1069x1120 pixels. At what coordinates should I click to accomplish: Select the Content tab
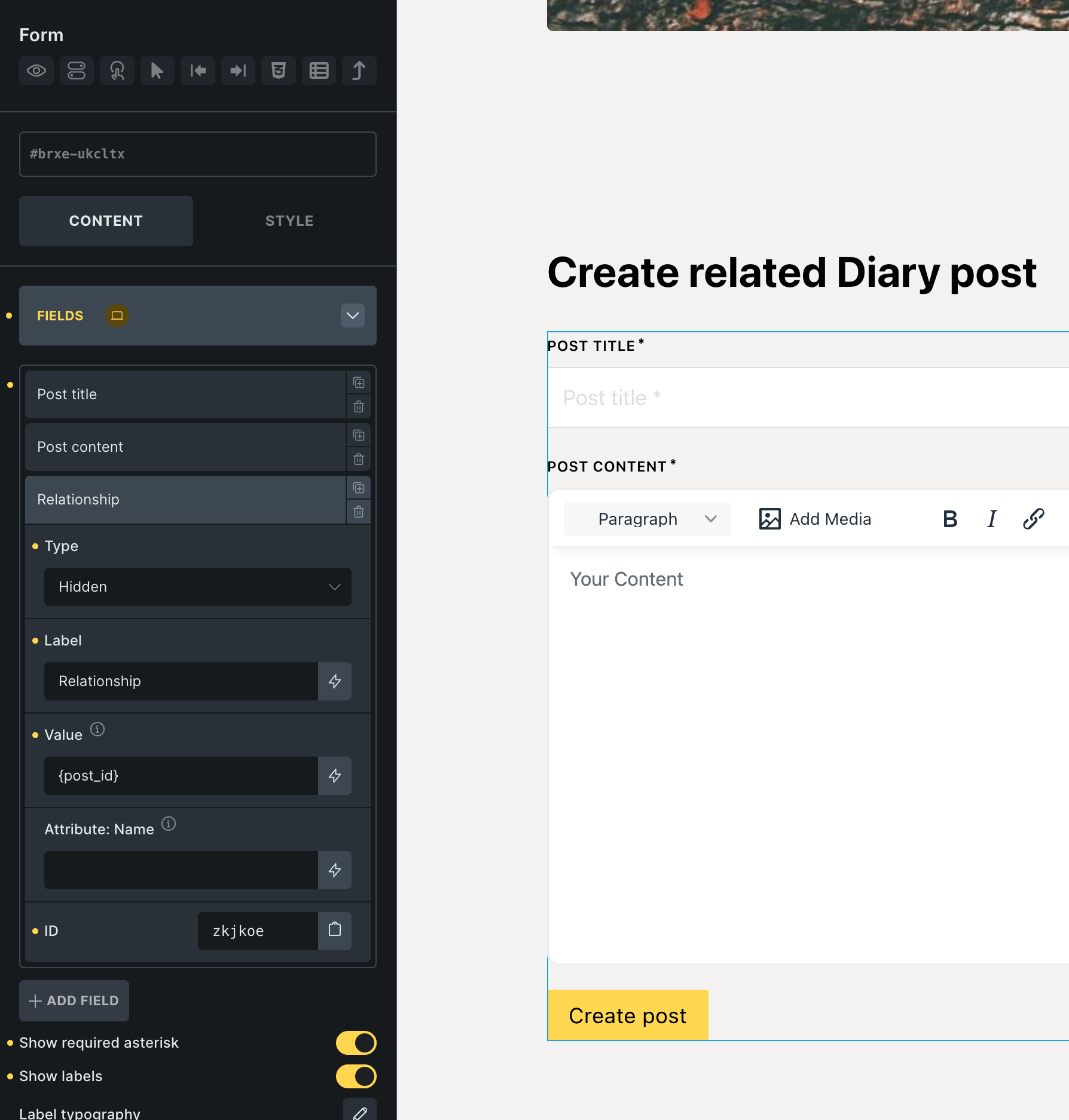106,221
